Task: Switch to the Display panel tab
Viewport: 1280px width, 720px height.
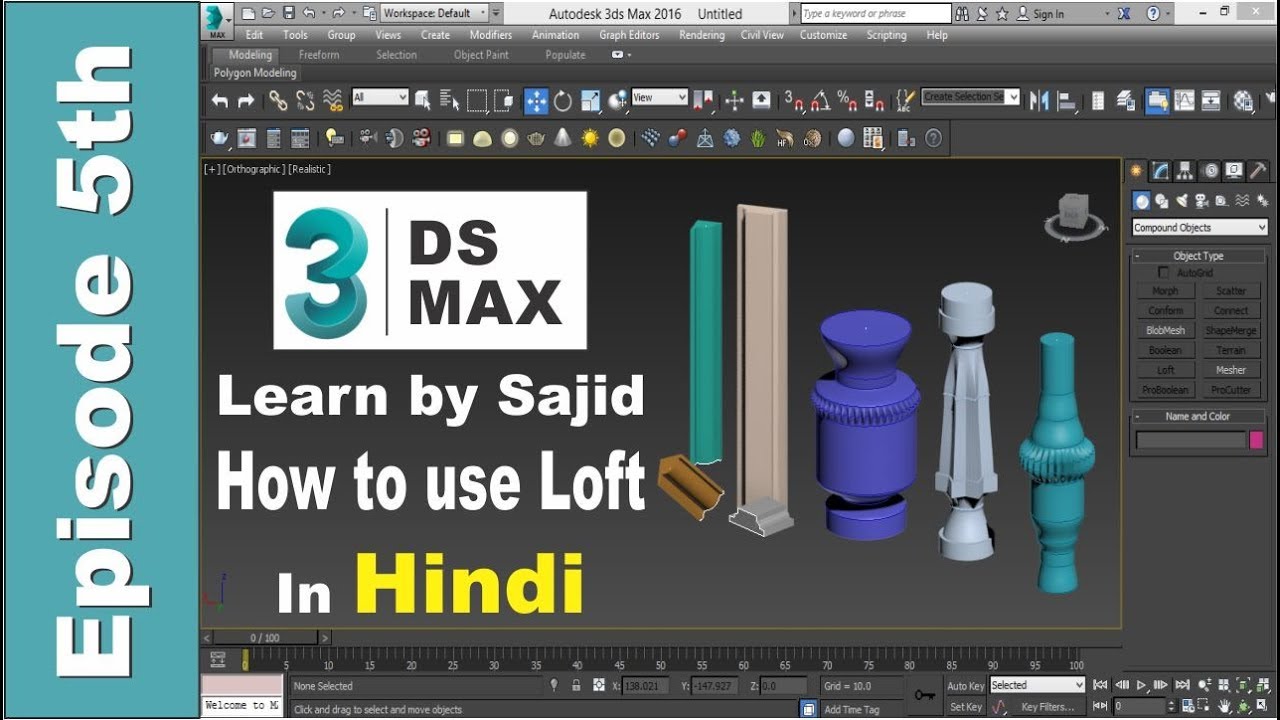Action: point(1234,170)
